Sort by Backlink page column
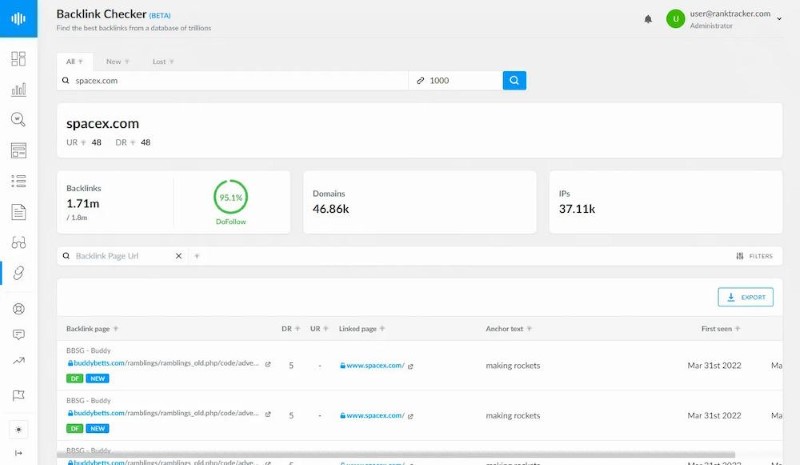Screen dimensions: 800x465 click(x=92, y=329)
